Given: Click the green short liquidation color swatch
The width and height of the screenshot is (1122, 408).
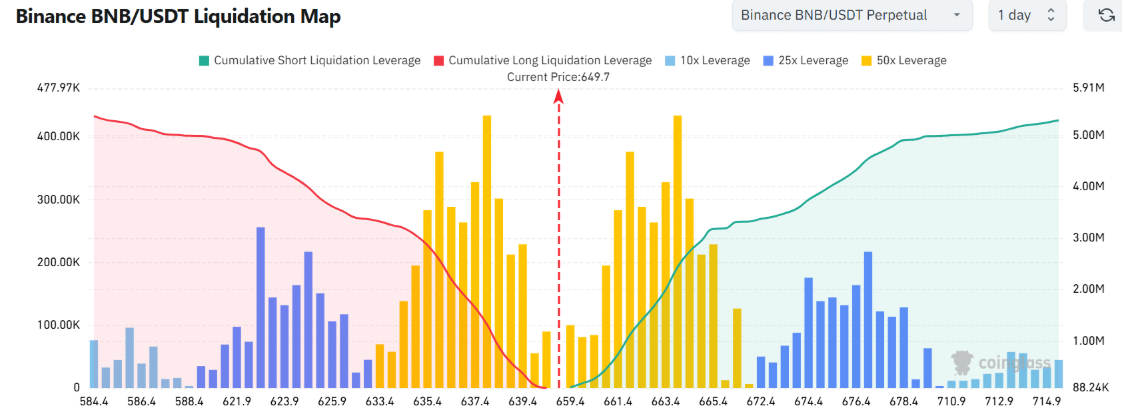Looking at the screenshot, I should click(203, 60).
